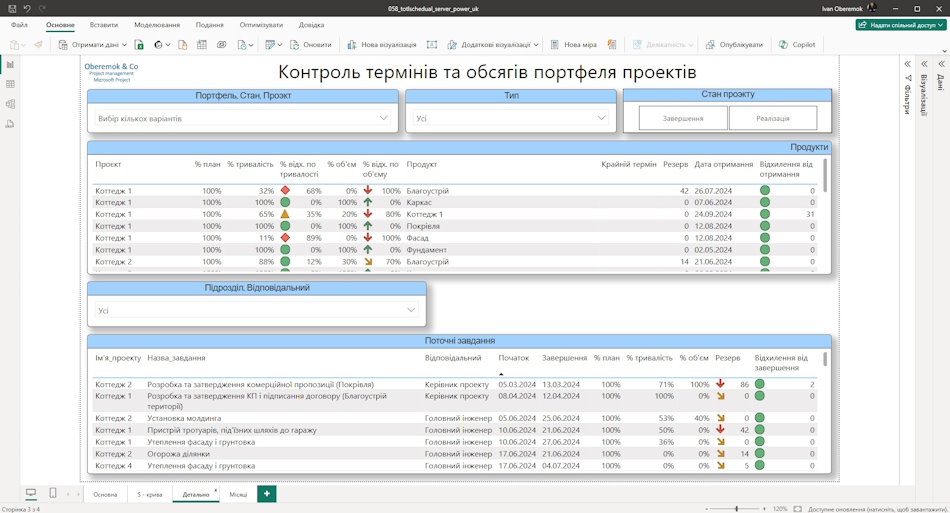Image resolution: width=950 pixels, height=513 pixels.
Task: Click the zoom in plus icon
Action: pyautogui.click(x=765, y=509)
